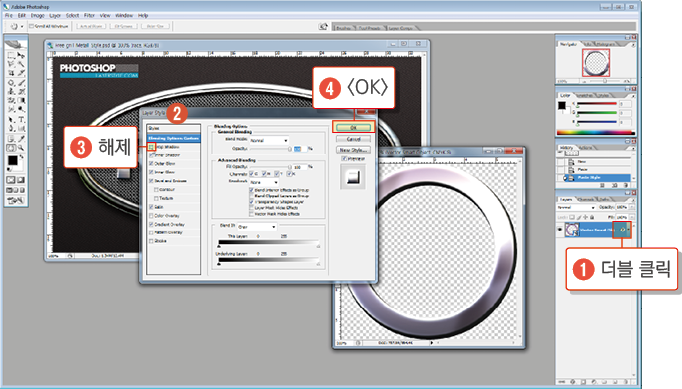Select the Zoom tool in toolbox

pyautogui.click(x=21, y=148)
